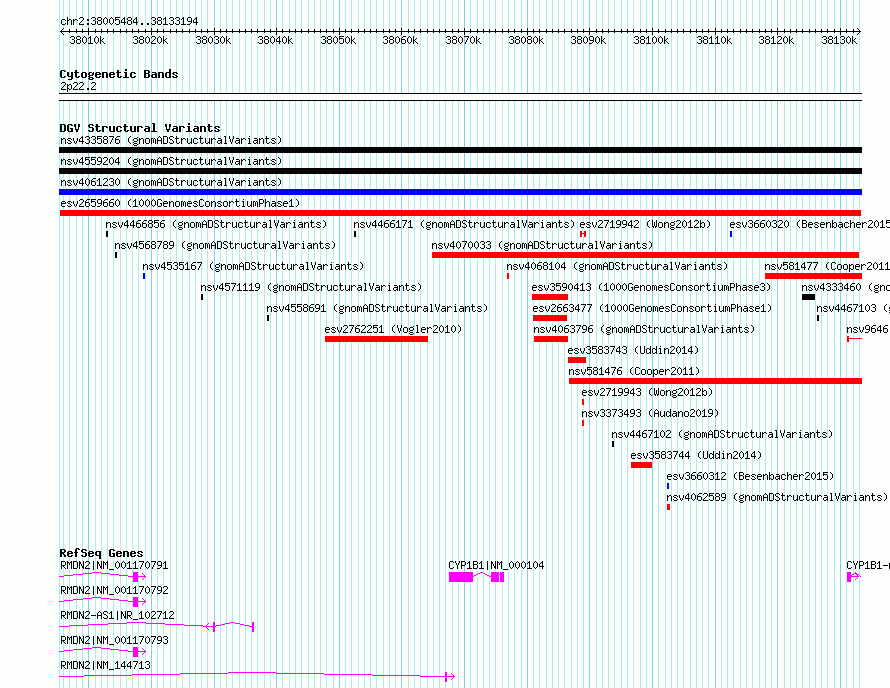The image size is (890, 688).
Task: Click the nsv4466856 variant label
Action: point(216,224)
